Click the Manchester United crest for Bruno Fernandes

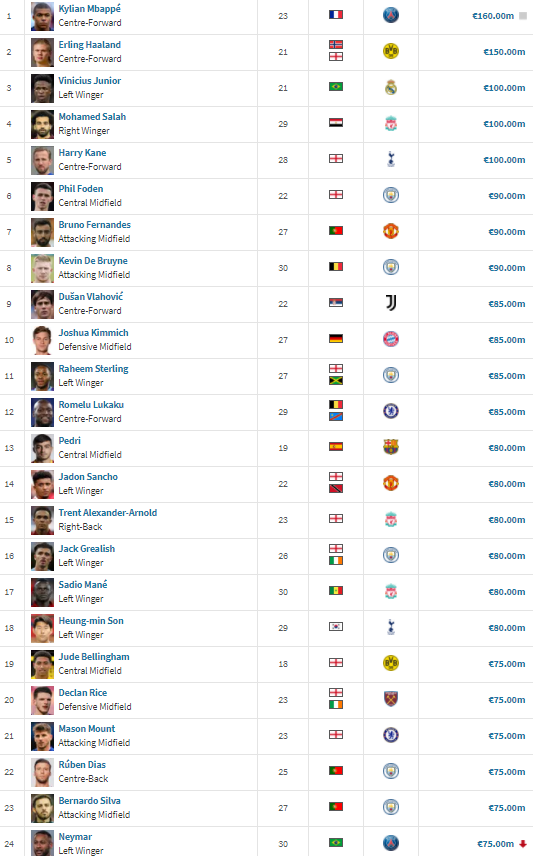pos(390,231)
